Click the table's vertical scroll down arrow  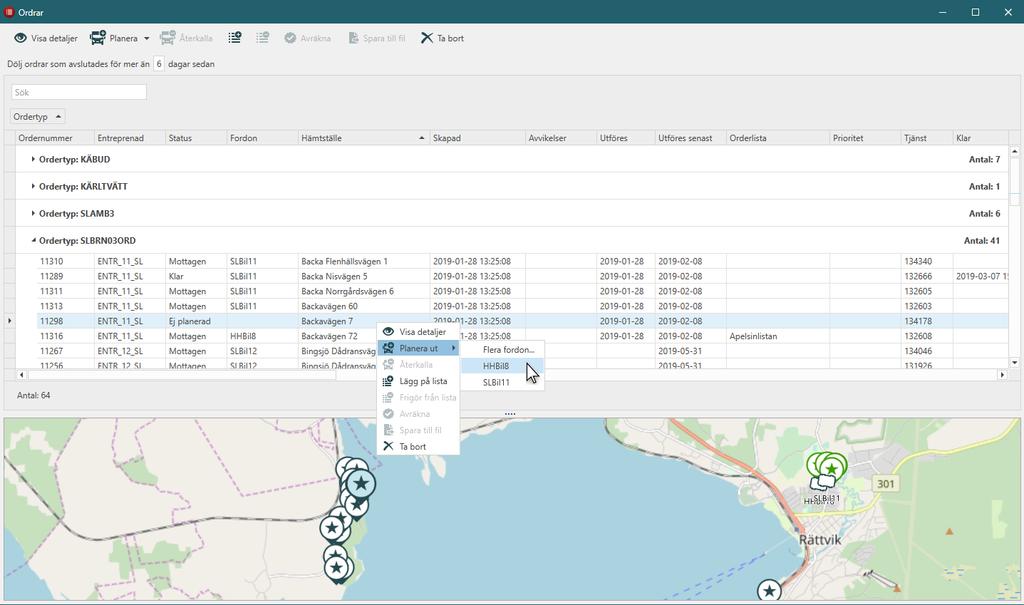1014,363
